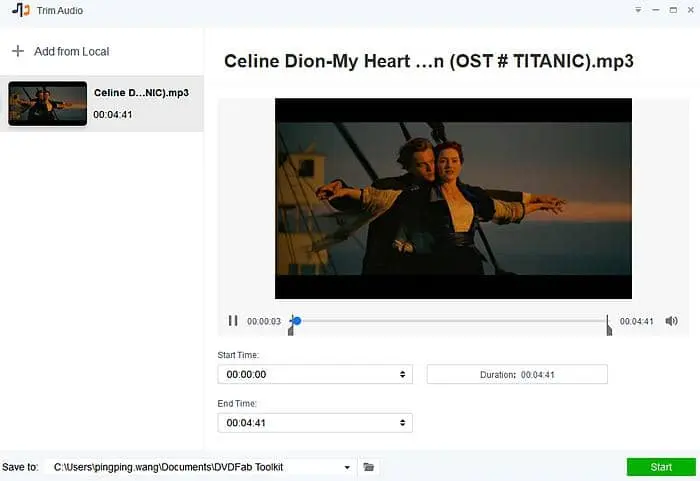Click the video preview of Titanic scene
Viewport: 700px width, 481px height.
pos(453,198)
